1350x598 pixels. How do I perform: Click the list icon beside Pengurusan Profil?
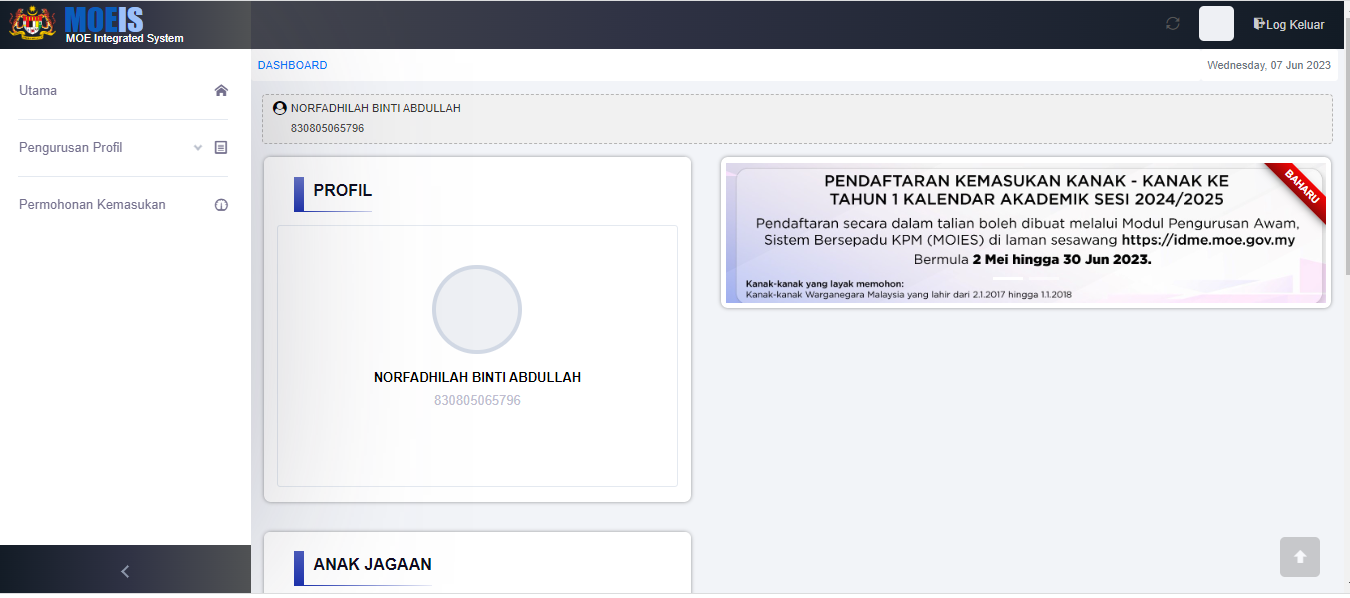click(221, 148)
